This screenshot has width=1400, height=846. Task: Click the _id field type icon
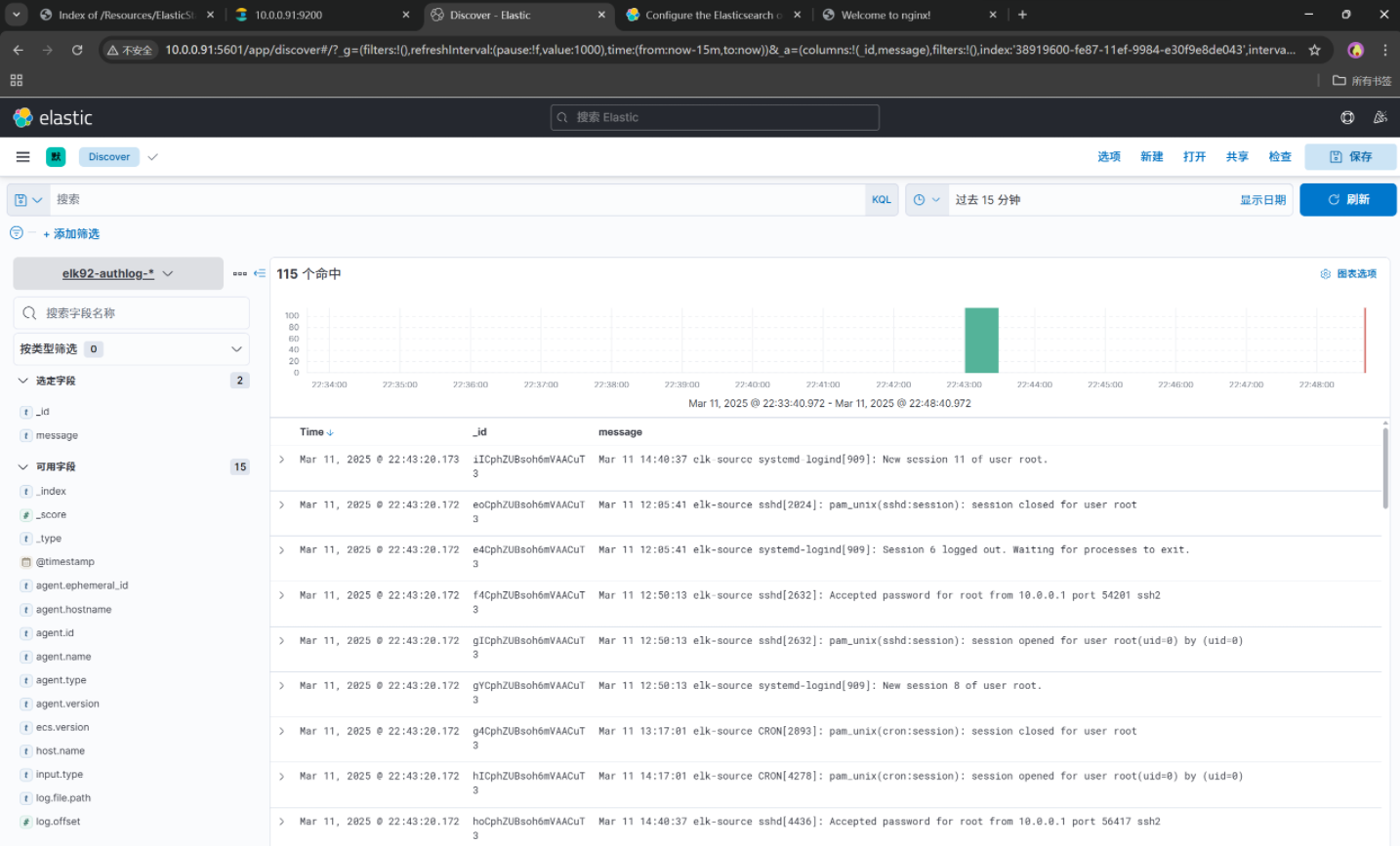click(26, 412)
